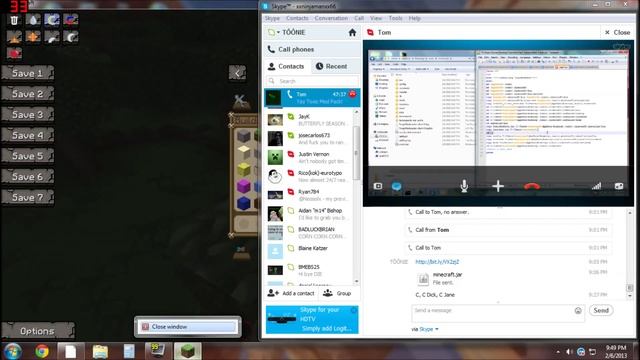The width and height of the screenshot is (640, 360).
Task: Load Save 1 slot
Action: click(28, 73)
